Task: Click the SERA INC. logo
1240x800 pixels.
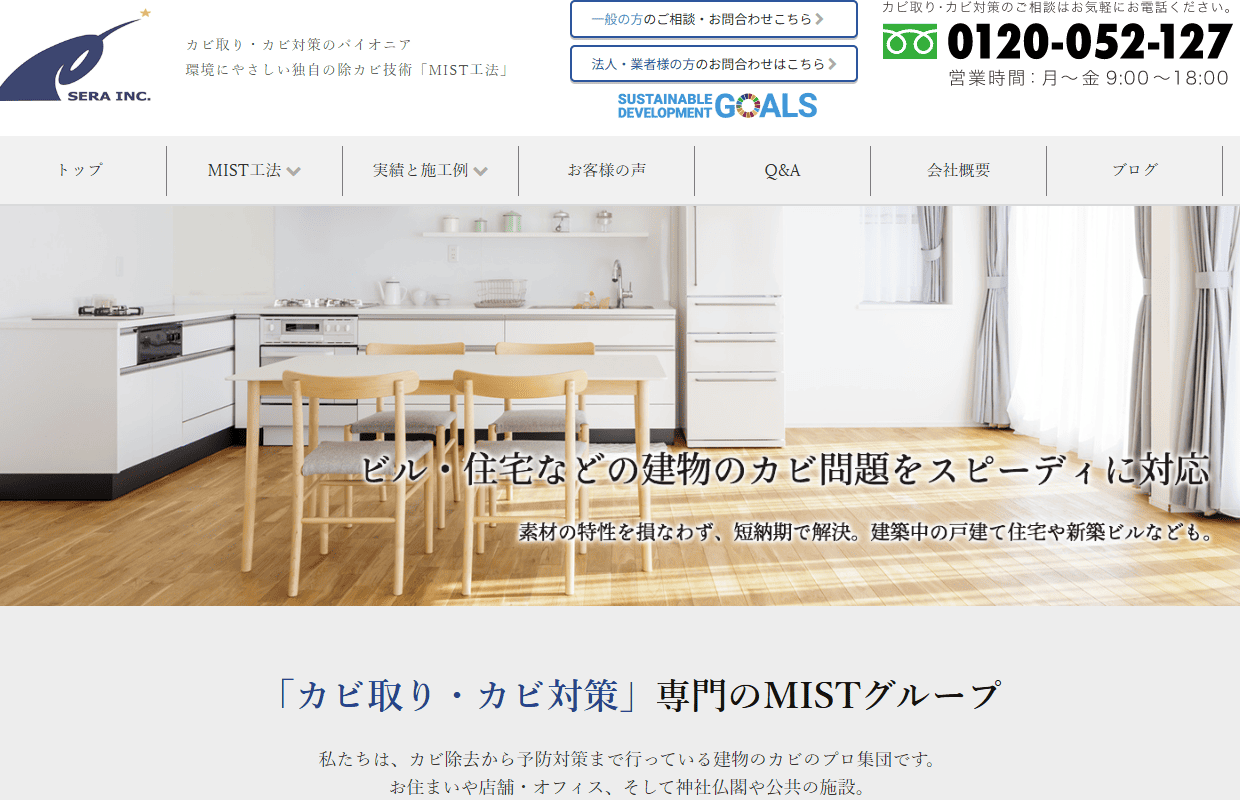Action: [x=76, y=55]
